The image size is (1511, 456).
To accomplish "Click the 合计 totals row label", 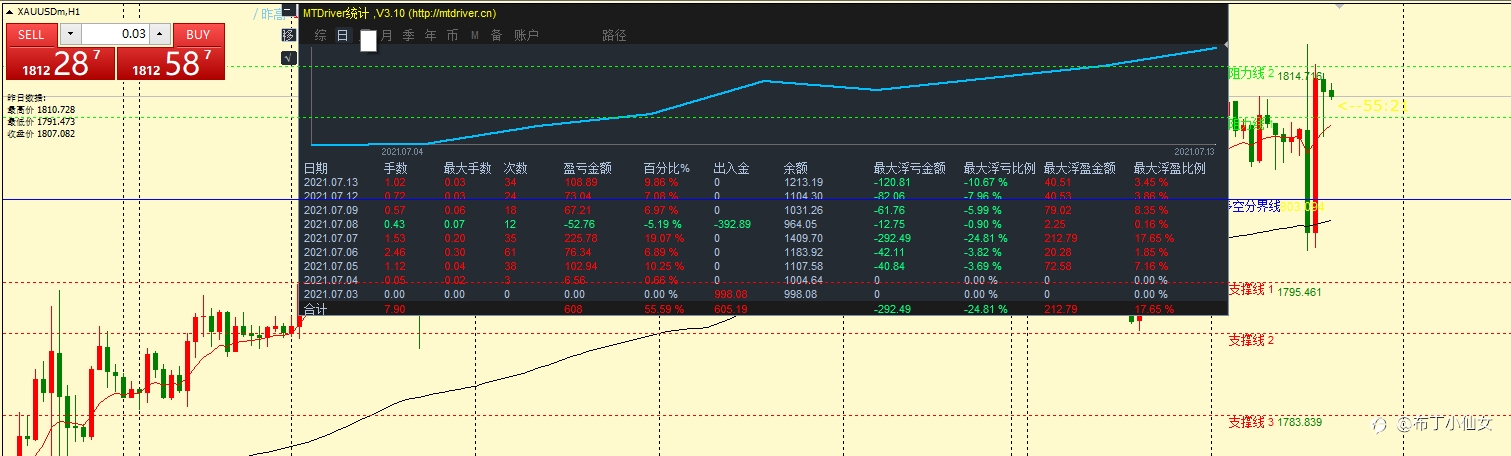I will click(x=315, y=309).
